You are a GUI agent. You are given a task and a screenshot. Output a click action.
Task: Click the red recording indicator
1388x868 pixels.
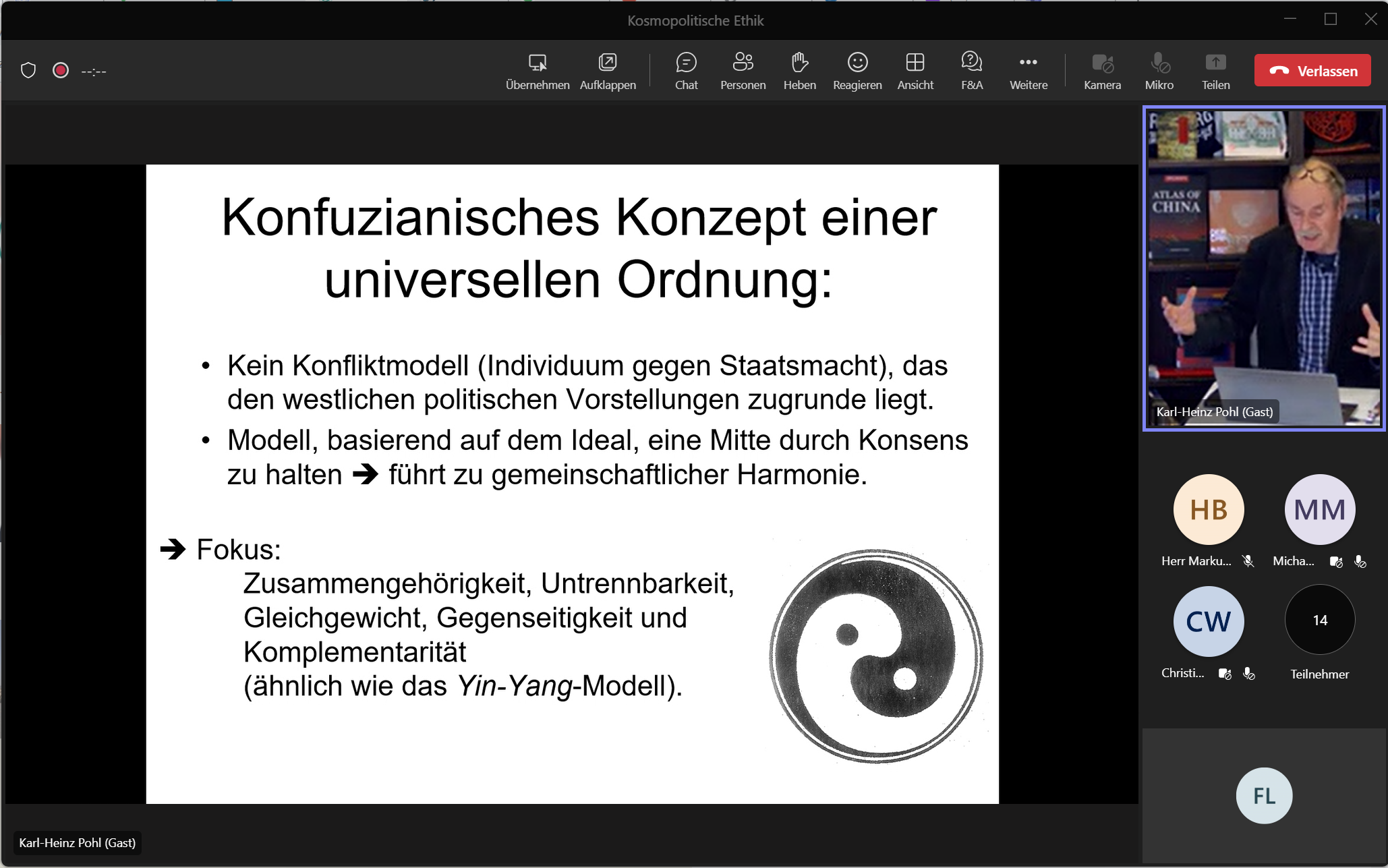61,70
